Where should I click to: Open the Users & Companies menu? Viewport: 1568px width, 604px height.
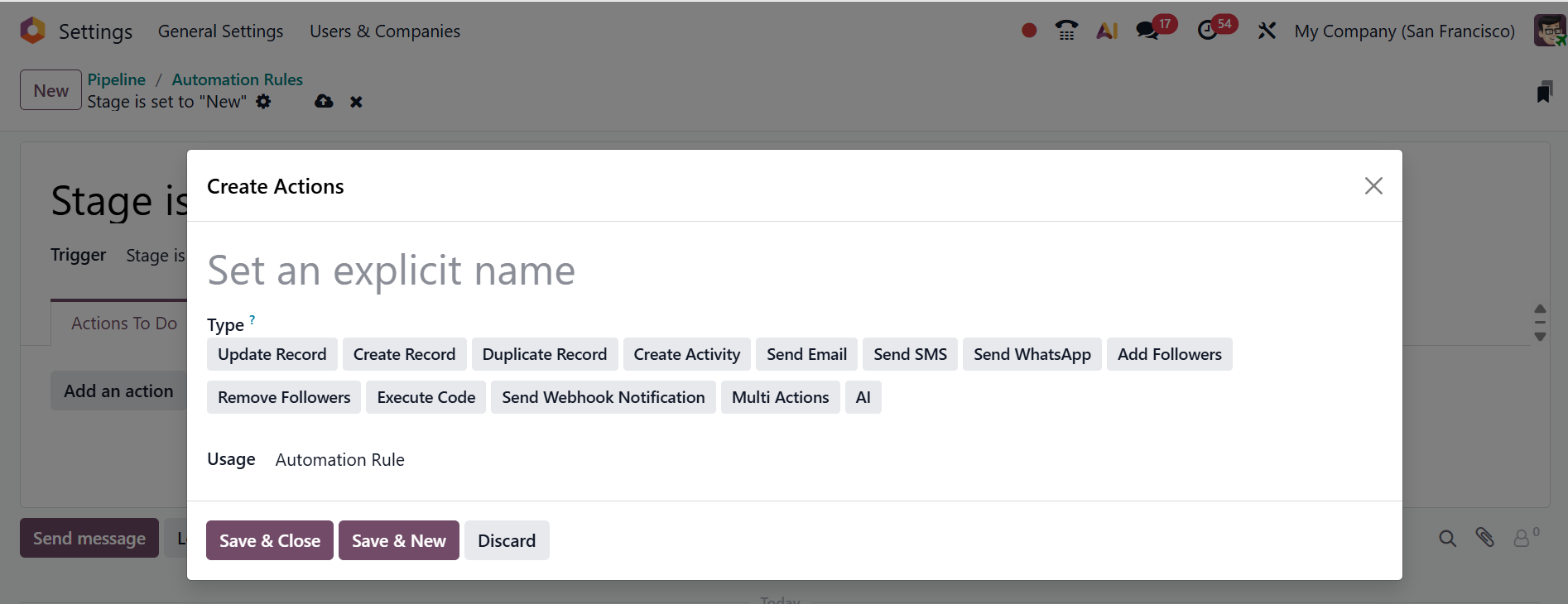[384, 31]
